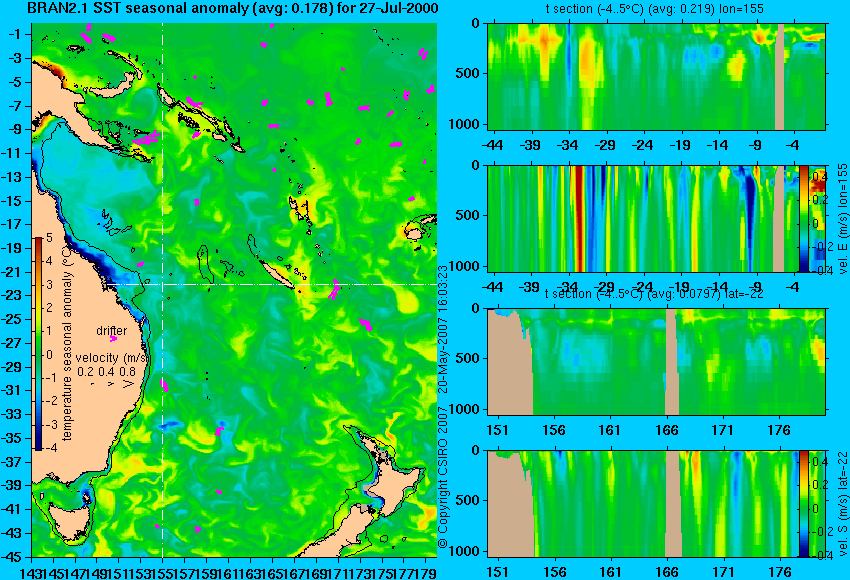Click the '5' tick on the temperature color bar
The width and height of the screenshot is (850, 580).
pyautogui.click(x=49, y=237)
